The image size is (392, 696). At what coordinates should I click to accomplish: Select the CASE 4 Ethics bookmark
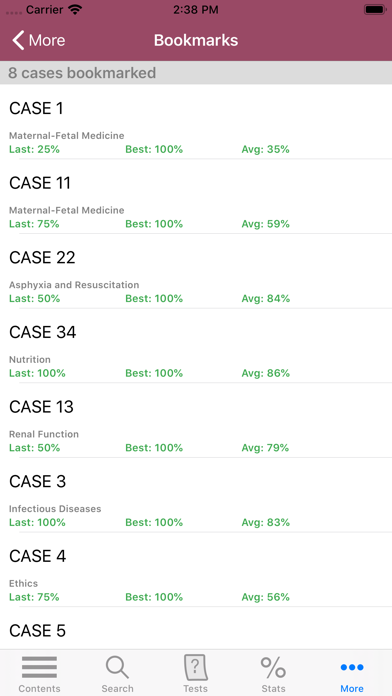(196, 569)
